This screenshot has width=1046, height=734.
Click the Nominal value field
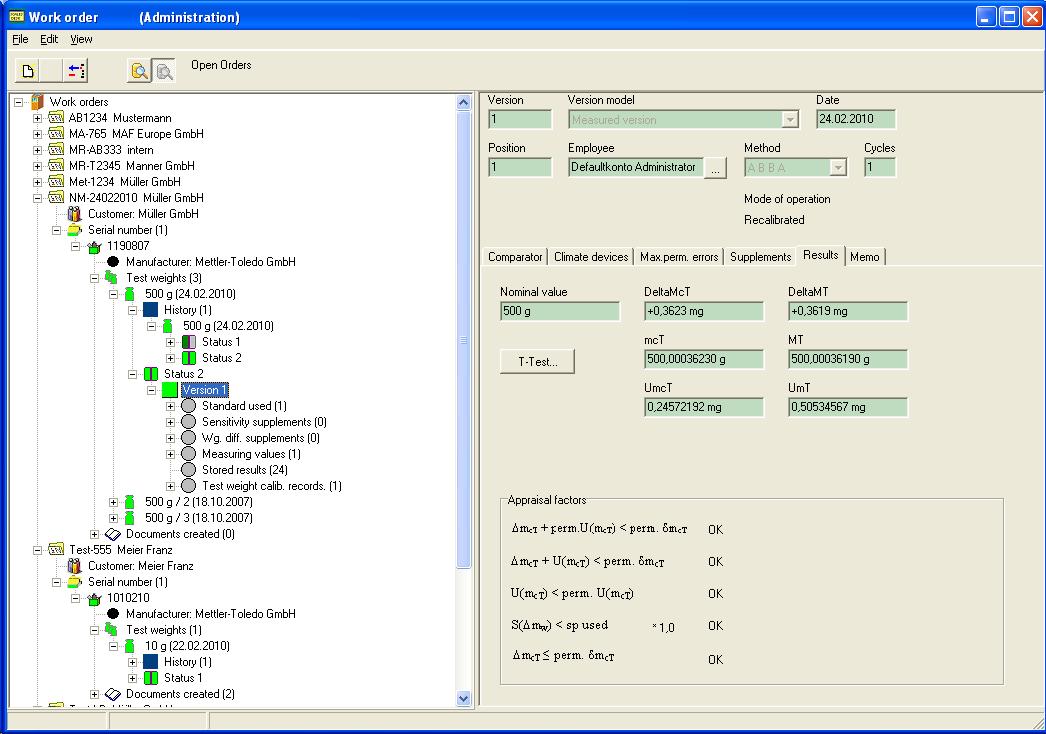point(559,311)
